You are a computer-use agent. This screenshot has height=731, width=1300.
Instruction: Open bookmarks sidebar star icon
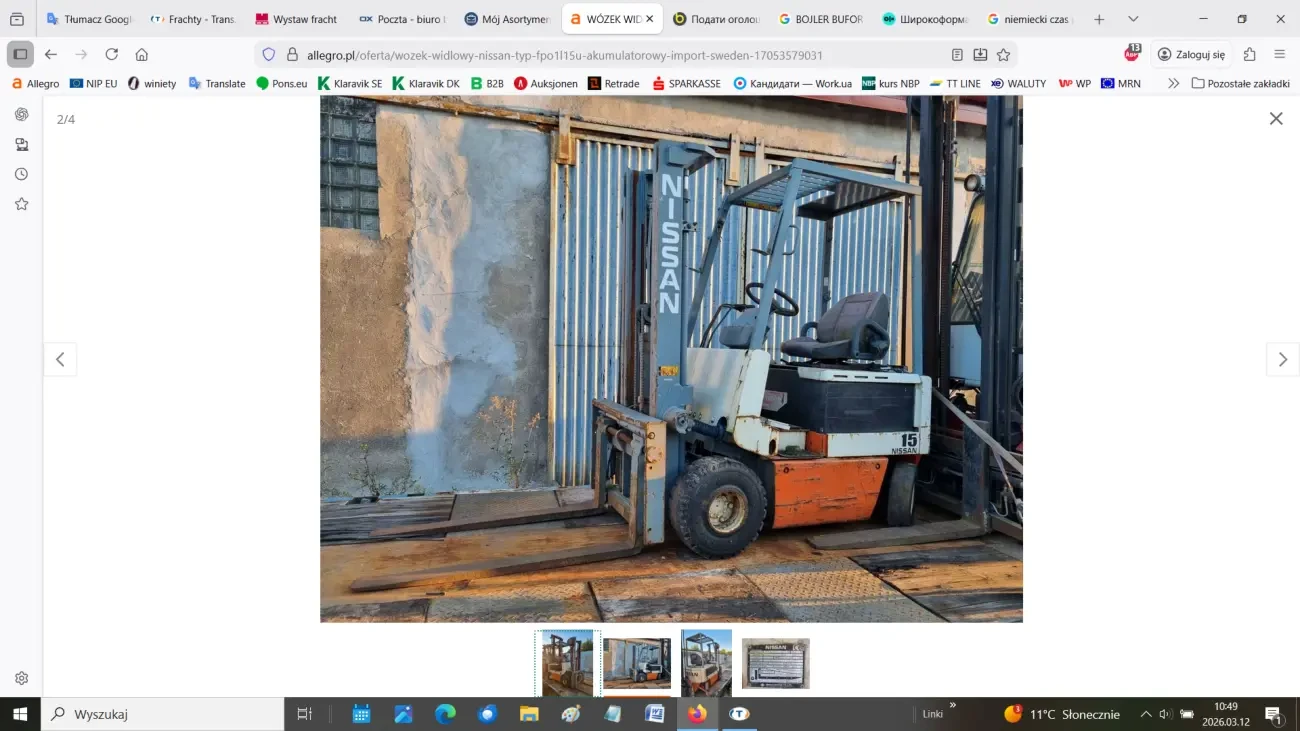[21, 204]
